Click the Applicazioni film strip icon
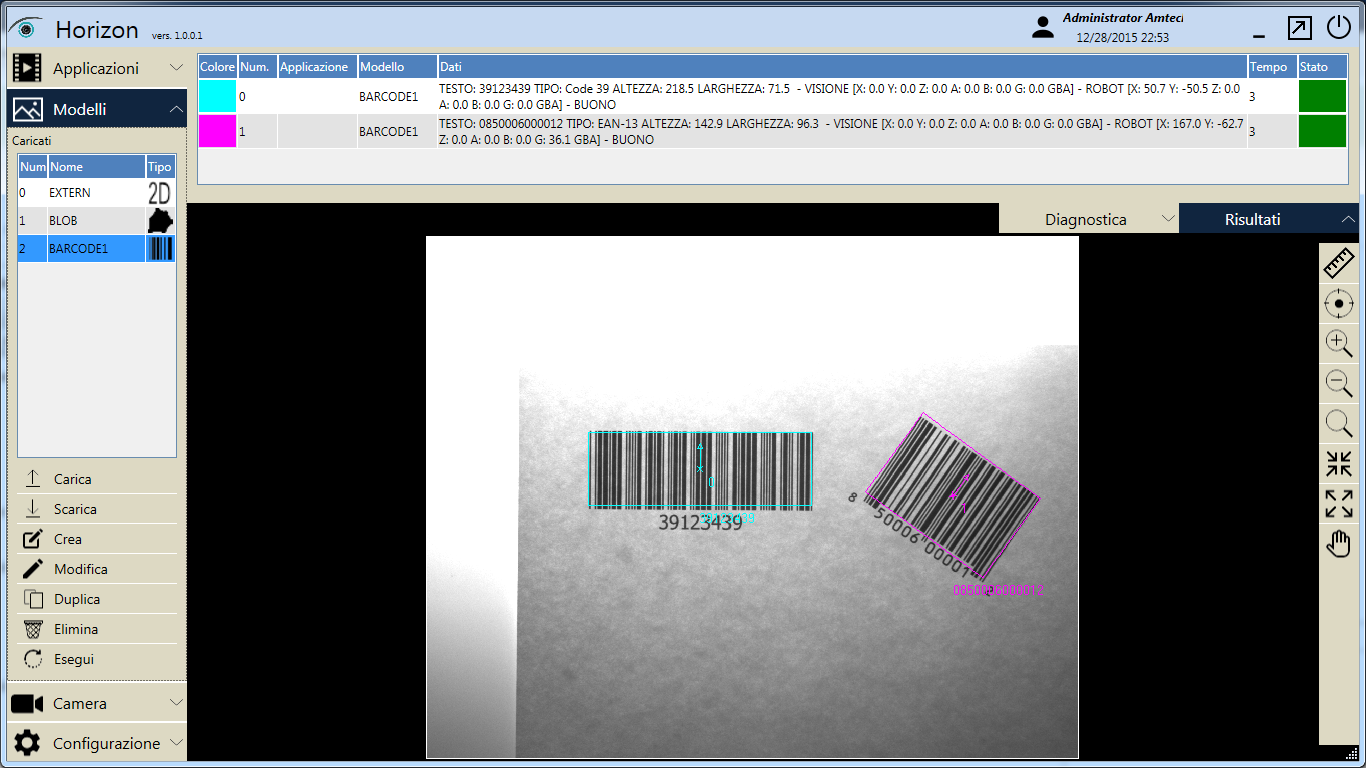The image size is (1366, 768). tap(27, 68)
